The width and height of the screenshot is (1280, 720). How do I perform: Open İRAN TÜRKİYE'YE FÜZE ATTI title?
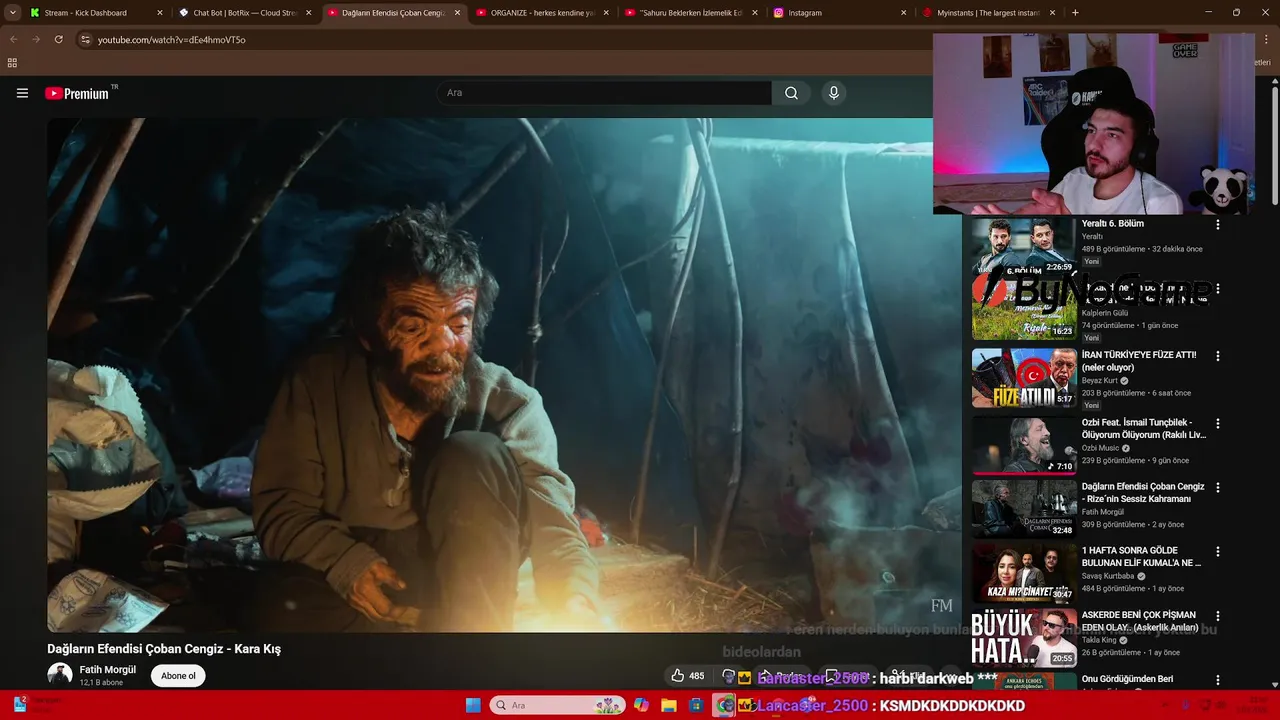pos(1139,361)
